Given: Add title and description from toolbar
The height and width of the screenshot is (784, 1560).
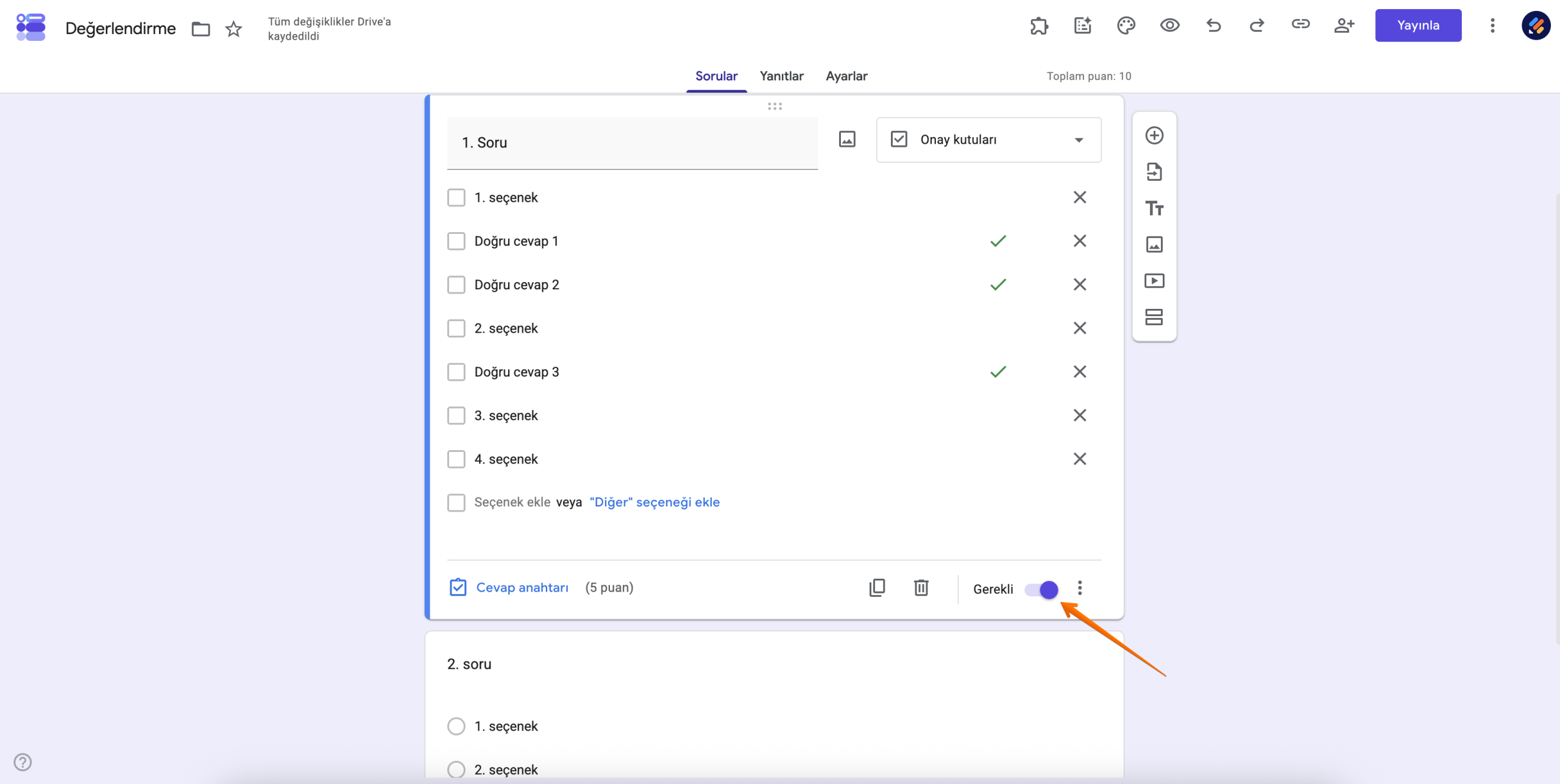Looking at the screenshot, I should tap(1154, 208).
